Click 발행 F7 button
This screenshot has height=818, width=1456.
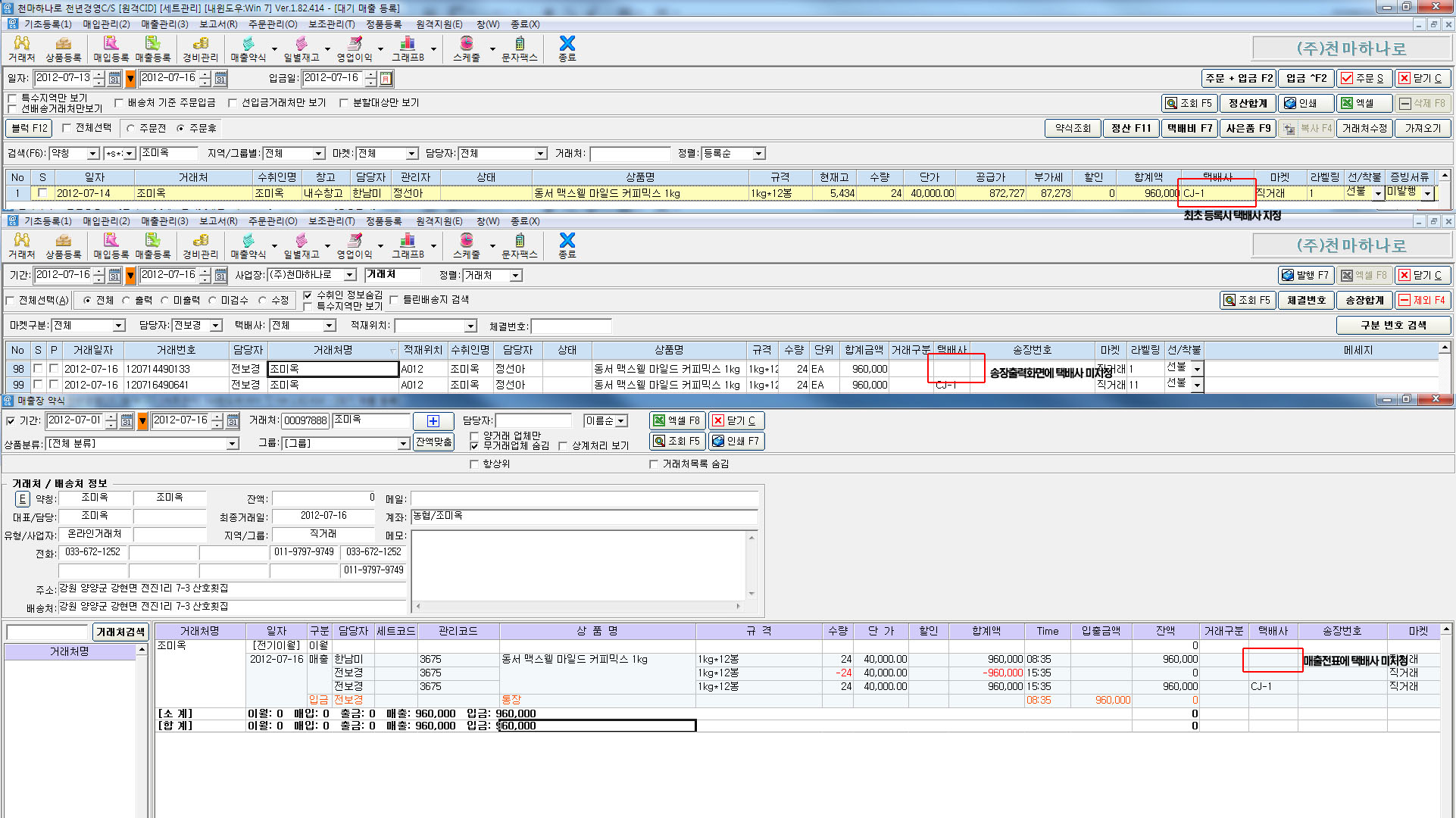click(1306, 275)
